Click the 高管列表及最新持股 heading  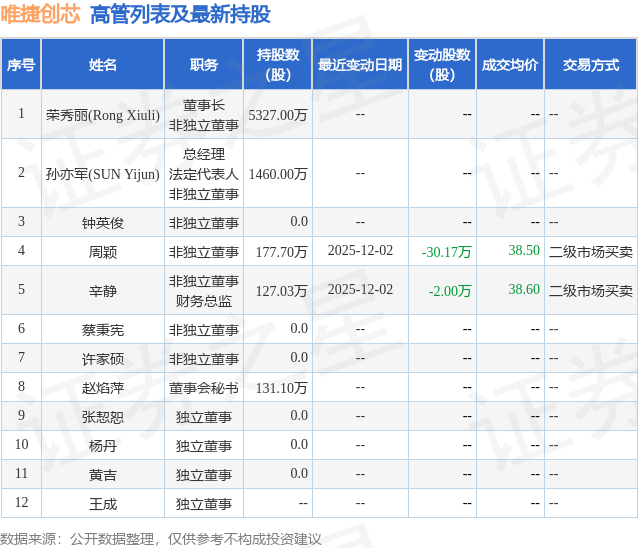tap(180, 15)
